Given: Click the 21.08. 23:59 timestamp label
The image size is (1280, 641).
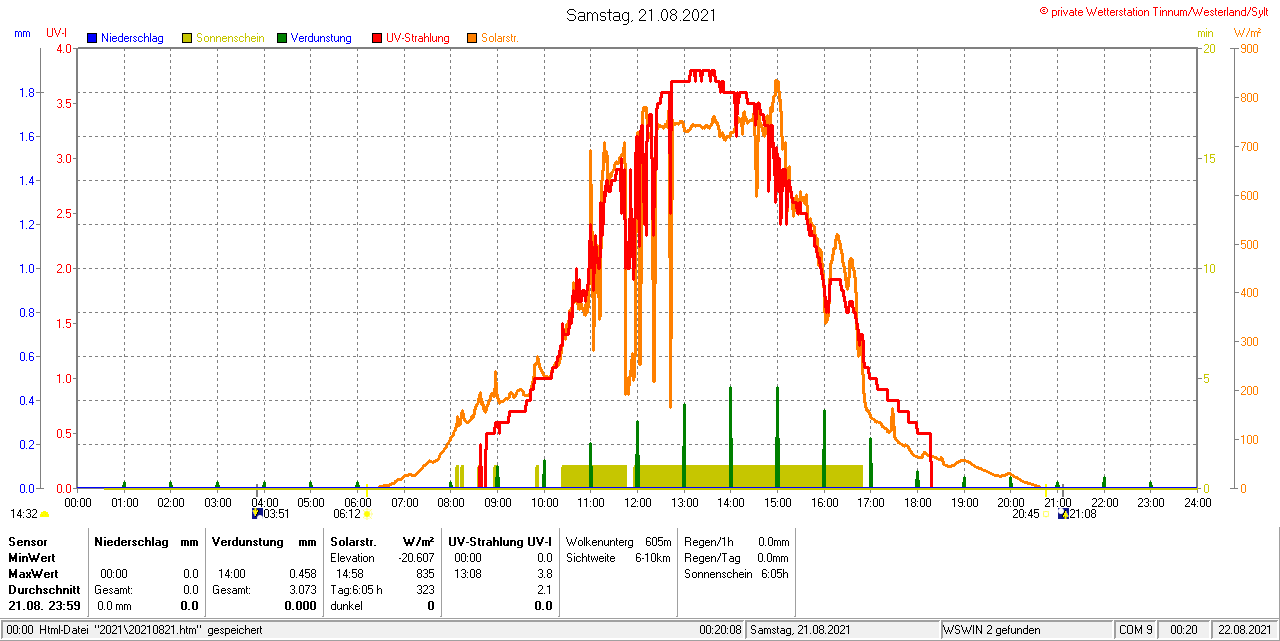Looking at the screenshot, I should point(45,606).
